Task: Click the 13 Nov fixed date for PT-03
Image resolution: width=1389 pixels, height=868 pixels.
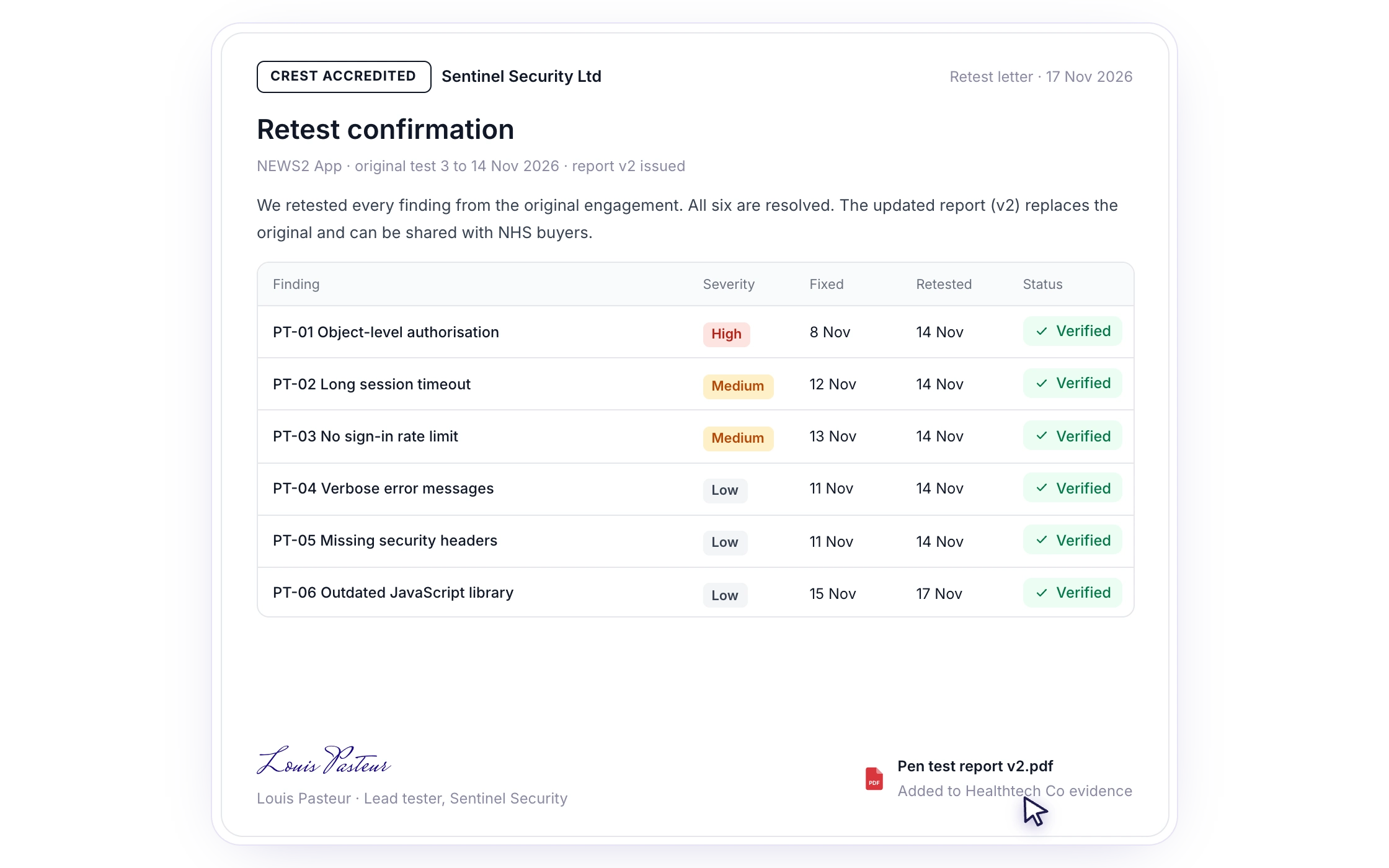Action: (x=833, y=436)
